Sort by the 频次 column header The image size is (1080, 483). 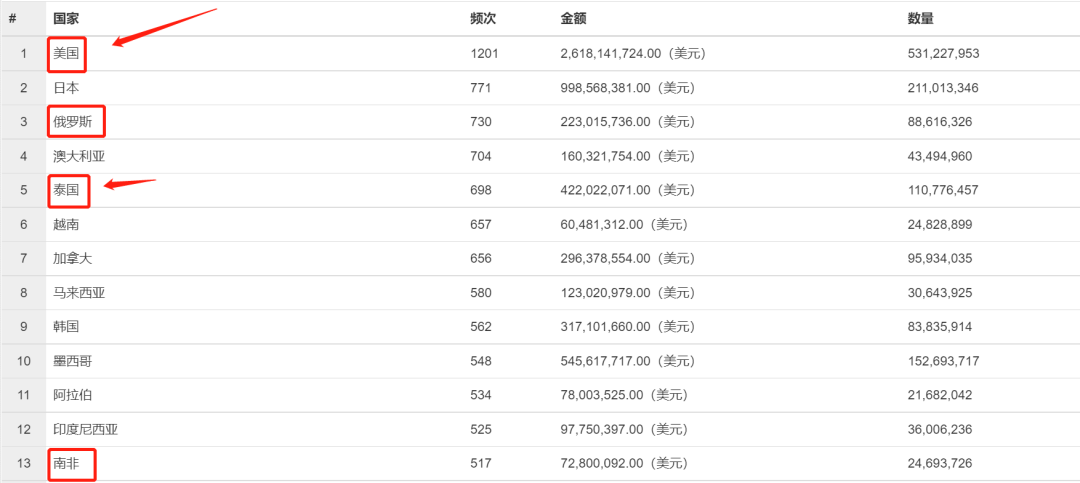pos(482,19)
